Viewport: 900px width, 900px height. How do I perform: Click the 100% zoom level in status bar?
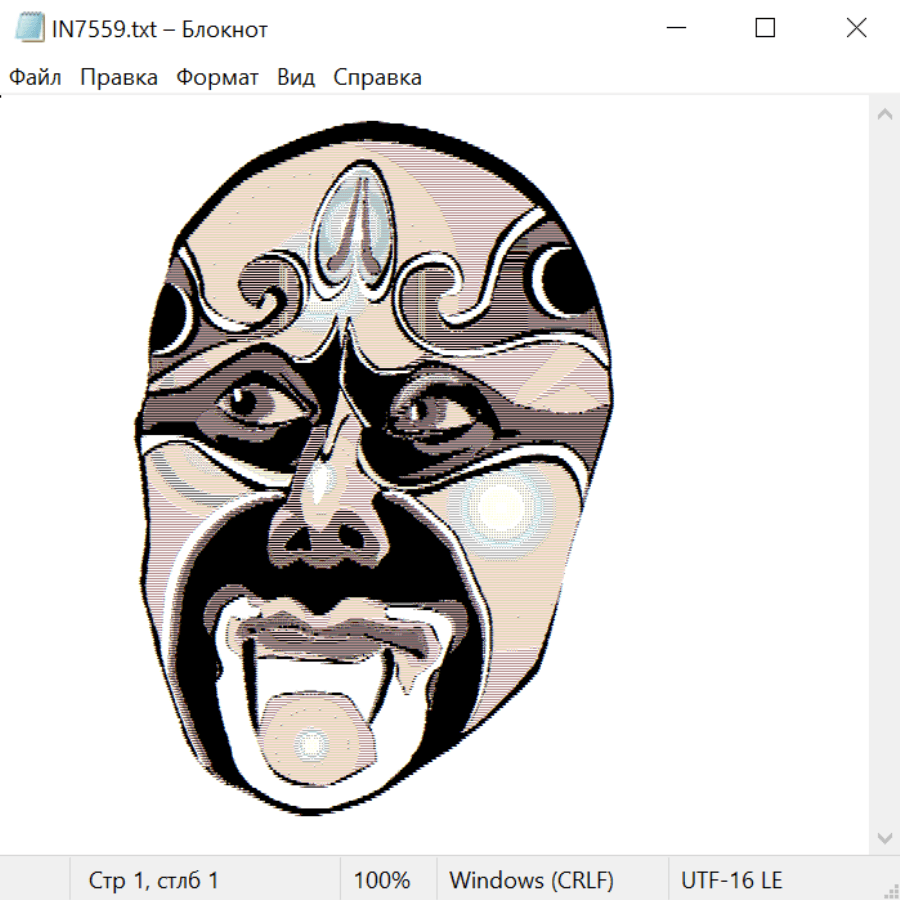382,881
